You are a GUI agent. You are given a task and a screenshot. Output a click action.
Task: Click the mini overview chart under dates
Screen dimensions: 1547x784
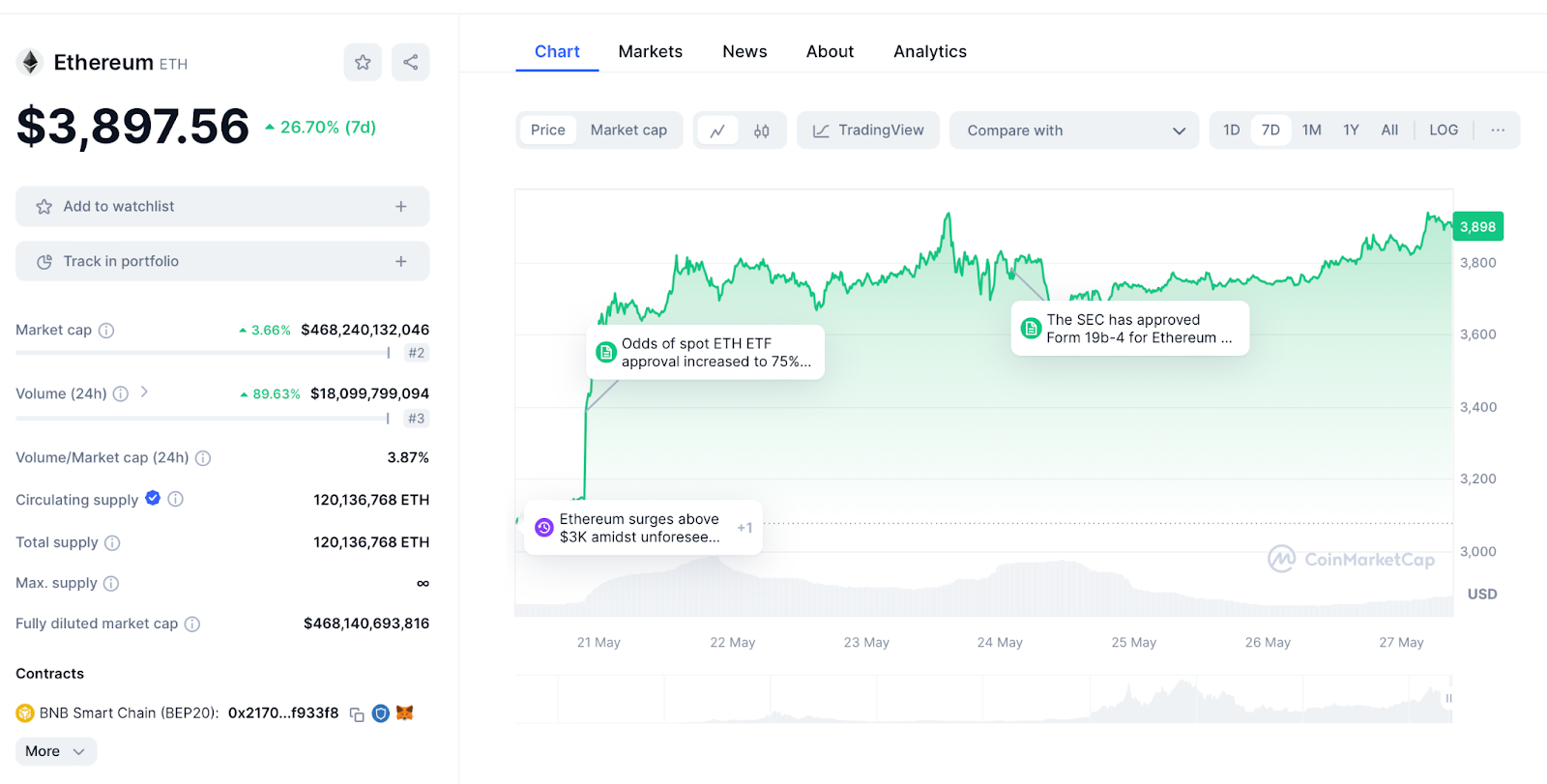[983, 699]
